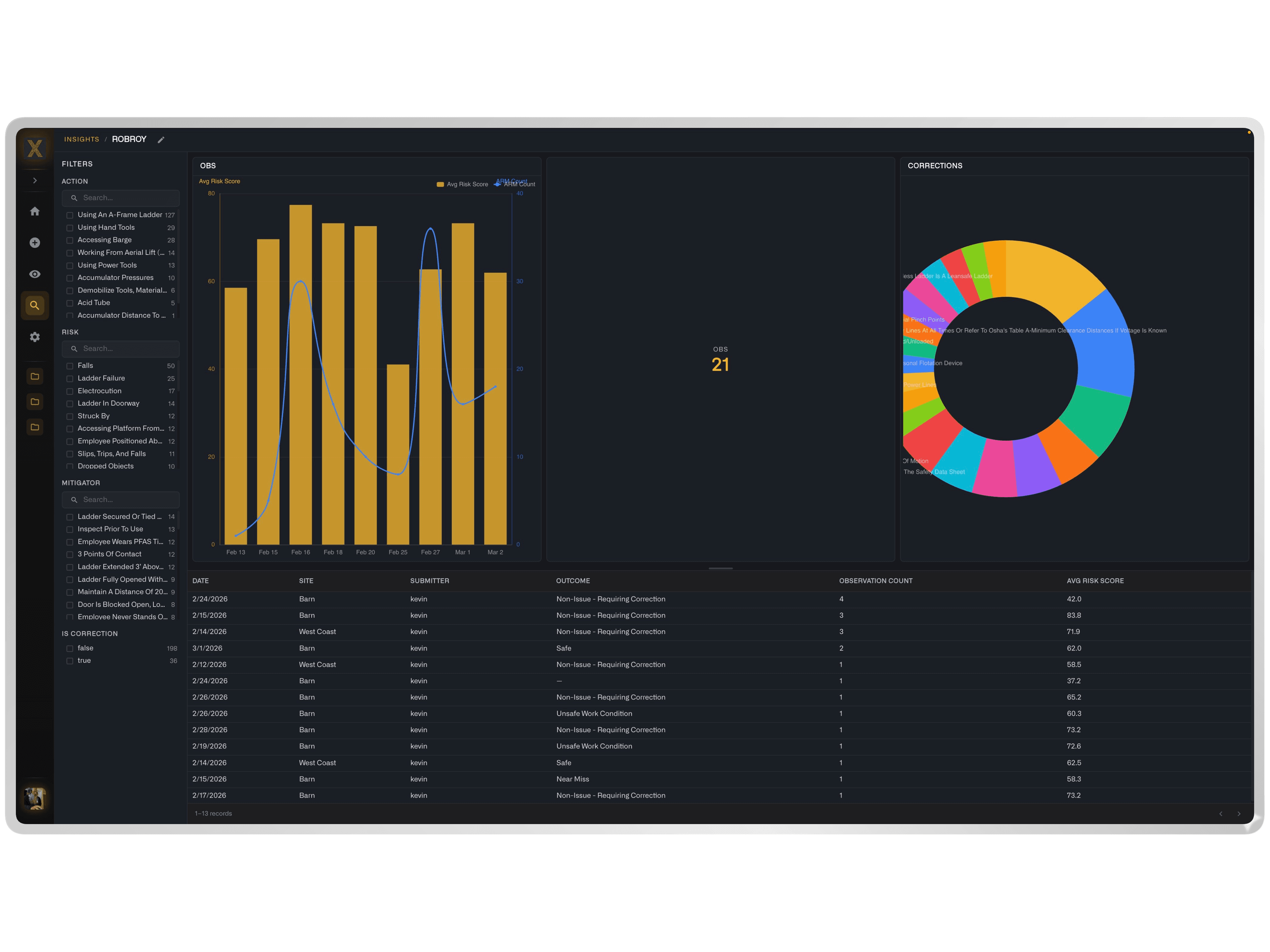The width and height of the screenshot is (1270, 952).
Task: Open the Home icon in sidebar
Action: 35,212
